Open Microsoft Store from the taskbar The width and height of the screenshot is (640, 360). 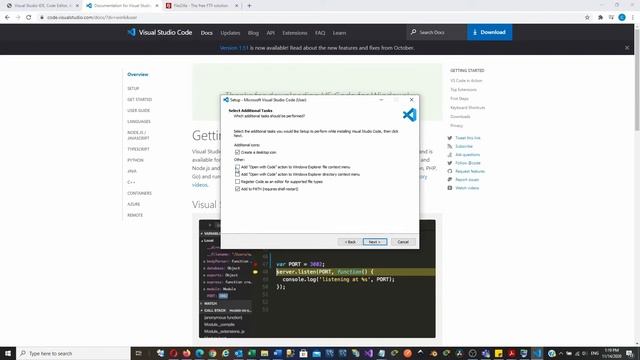click(x=303, y=353)
